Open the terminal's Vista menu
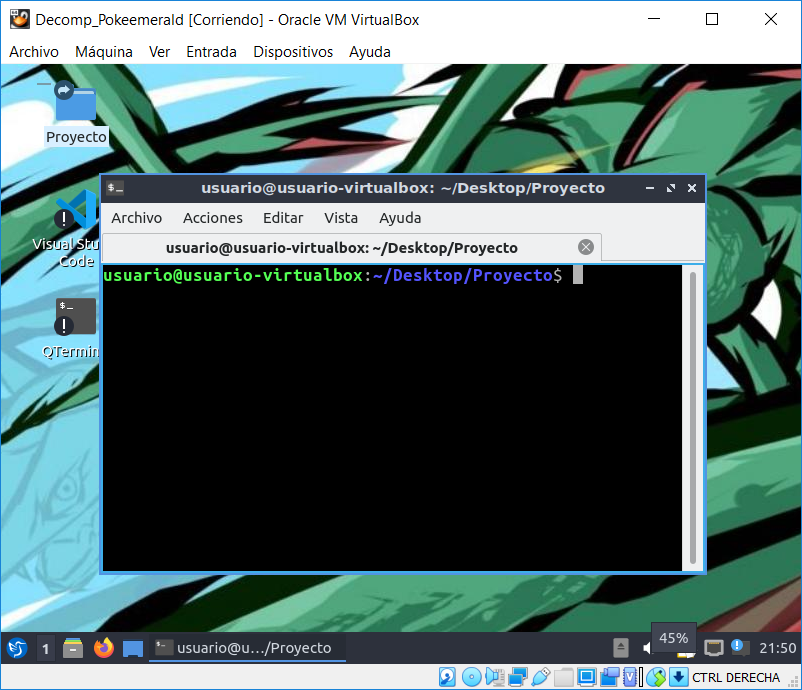The image size is (802, 690). click(x=341, y=218)
